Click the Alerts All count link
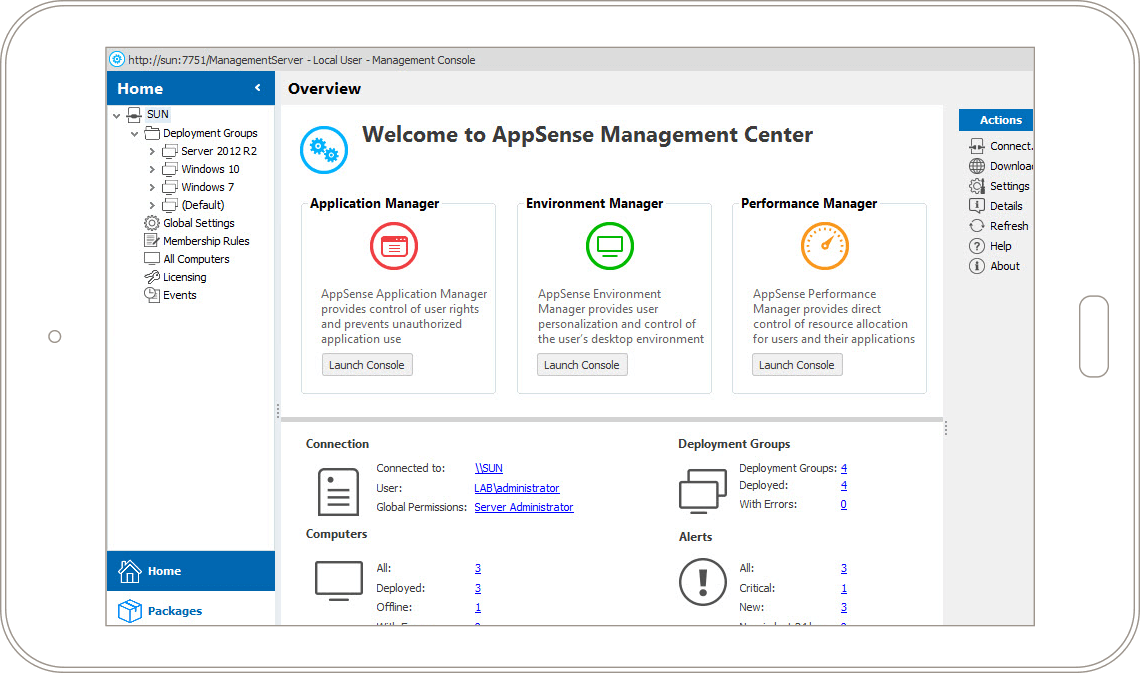1140x673 pixels. (x=844, y=568)
